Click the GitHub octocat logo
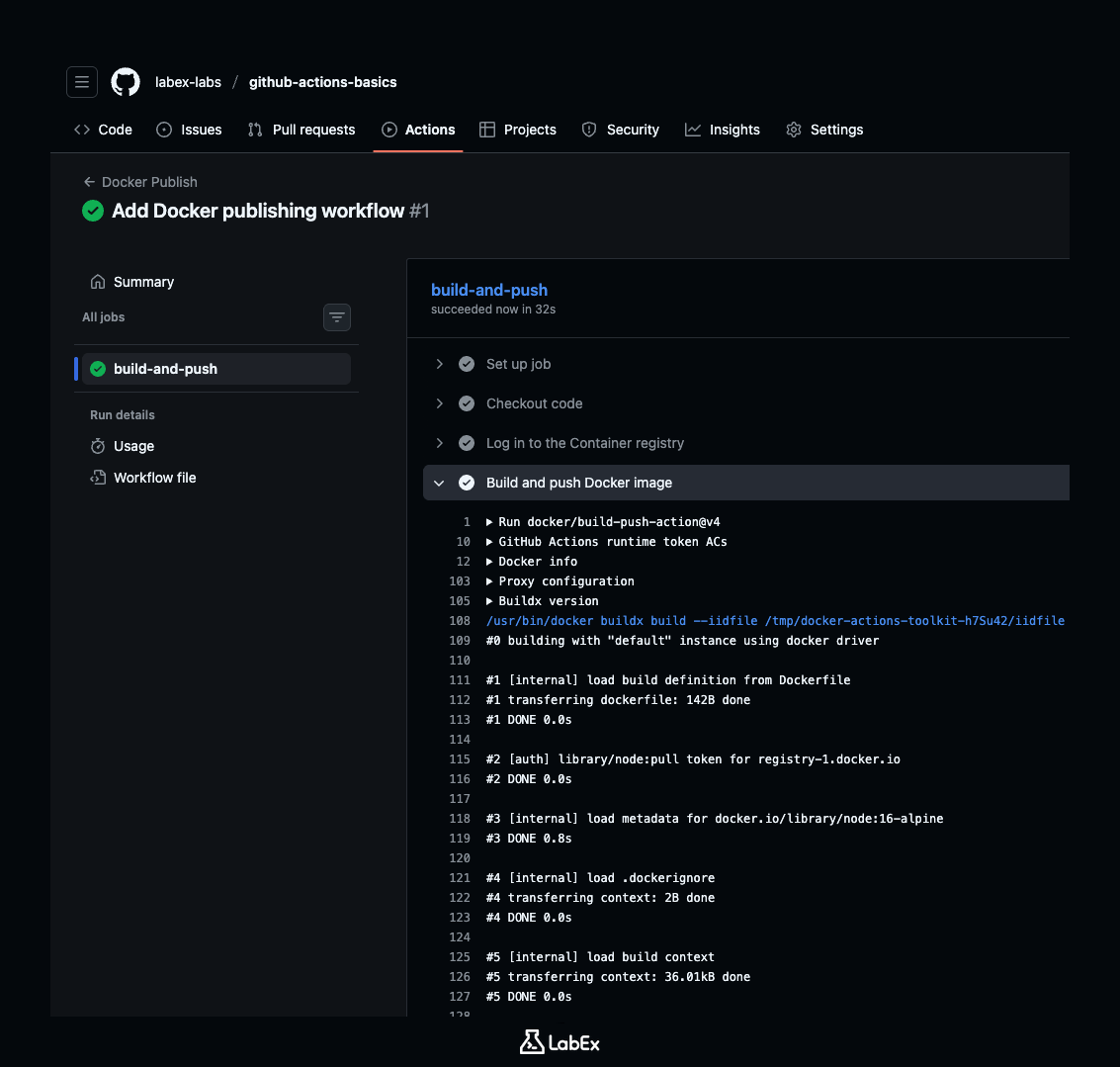Viewport: 1120px width, 1067px height. point(125,82)
